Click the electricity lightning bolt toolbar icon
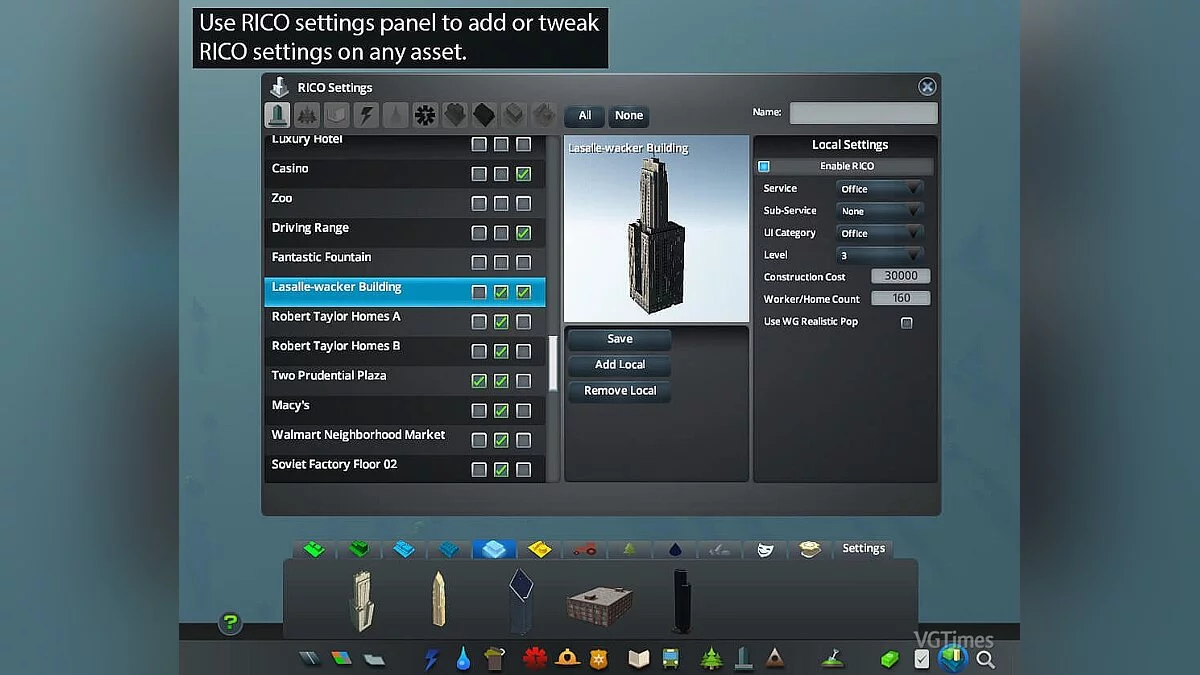 (432, 659)
